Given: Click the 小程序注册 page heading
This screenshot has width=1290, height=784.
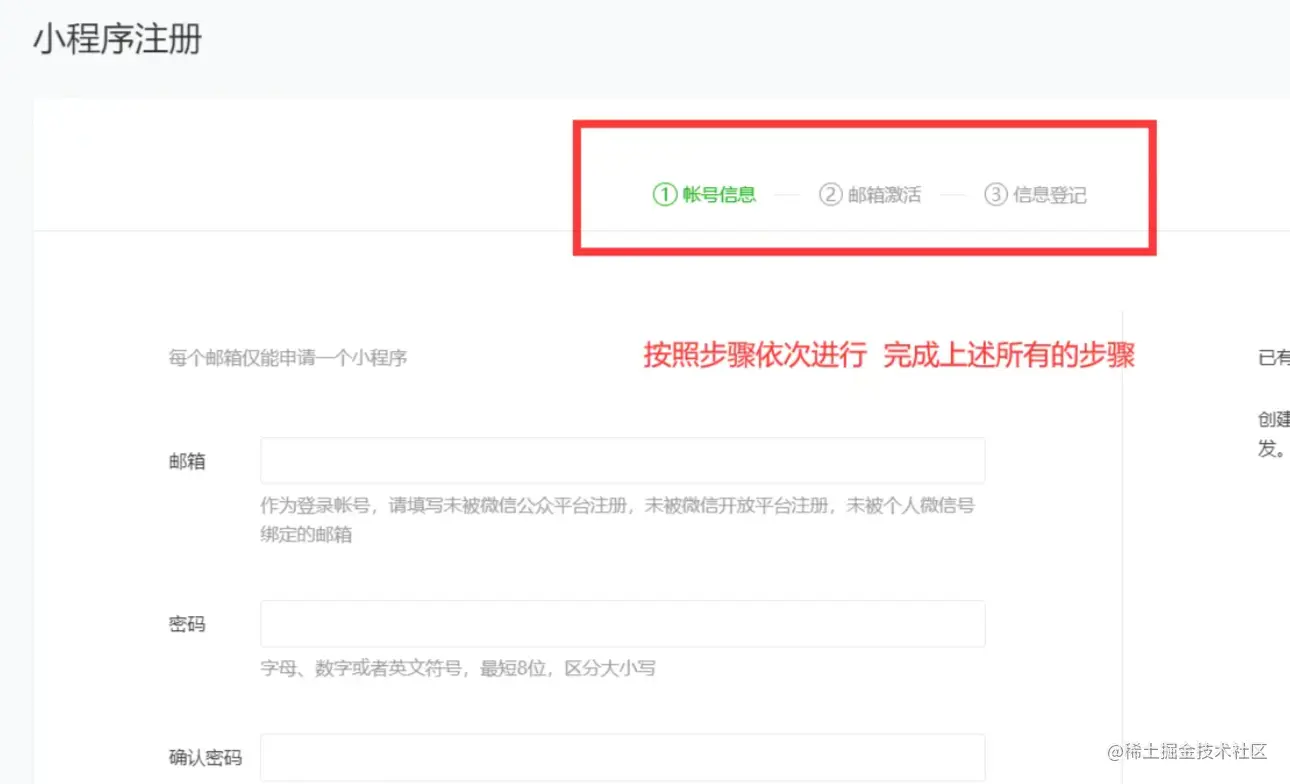Looking at the screenshot, I should (118, 40).
